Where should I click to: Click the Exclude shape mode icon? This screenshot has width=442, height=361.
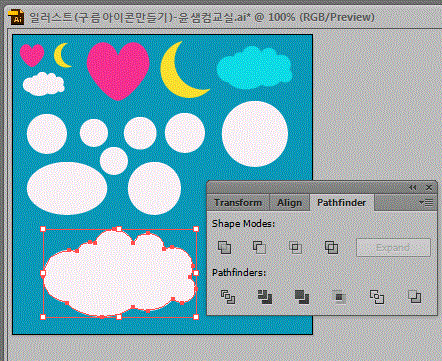(x=331, y=247)
